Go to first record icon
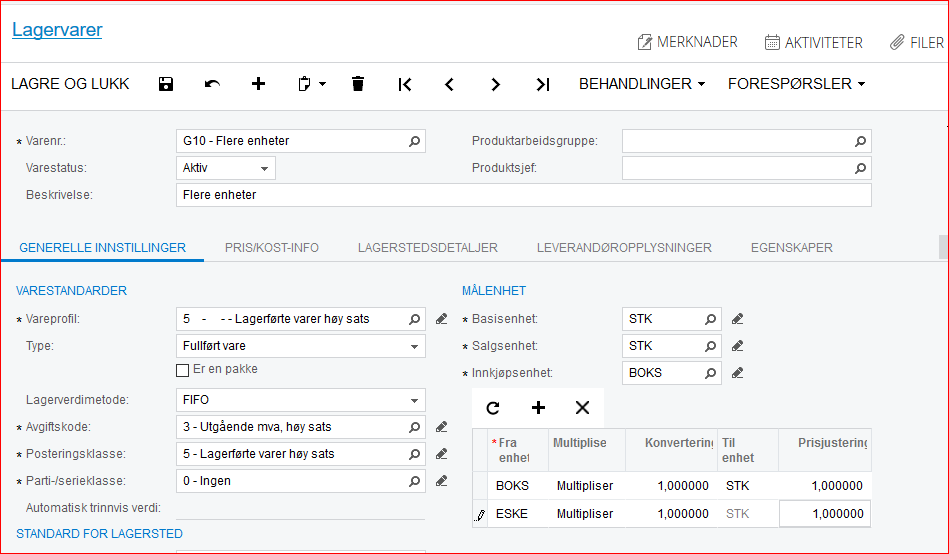Viewport: 949px width, 554px height. tap(404, 84)
